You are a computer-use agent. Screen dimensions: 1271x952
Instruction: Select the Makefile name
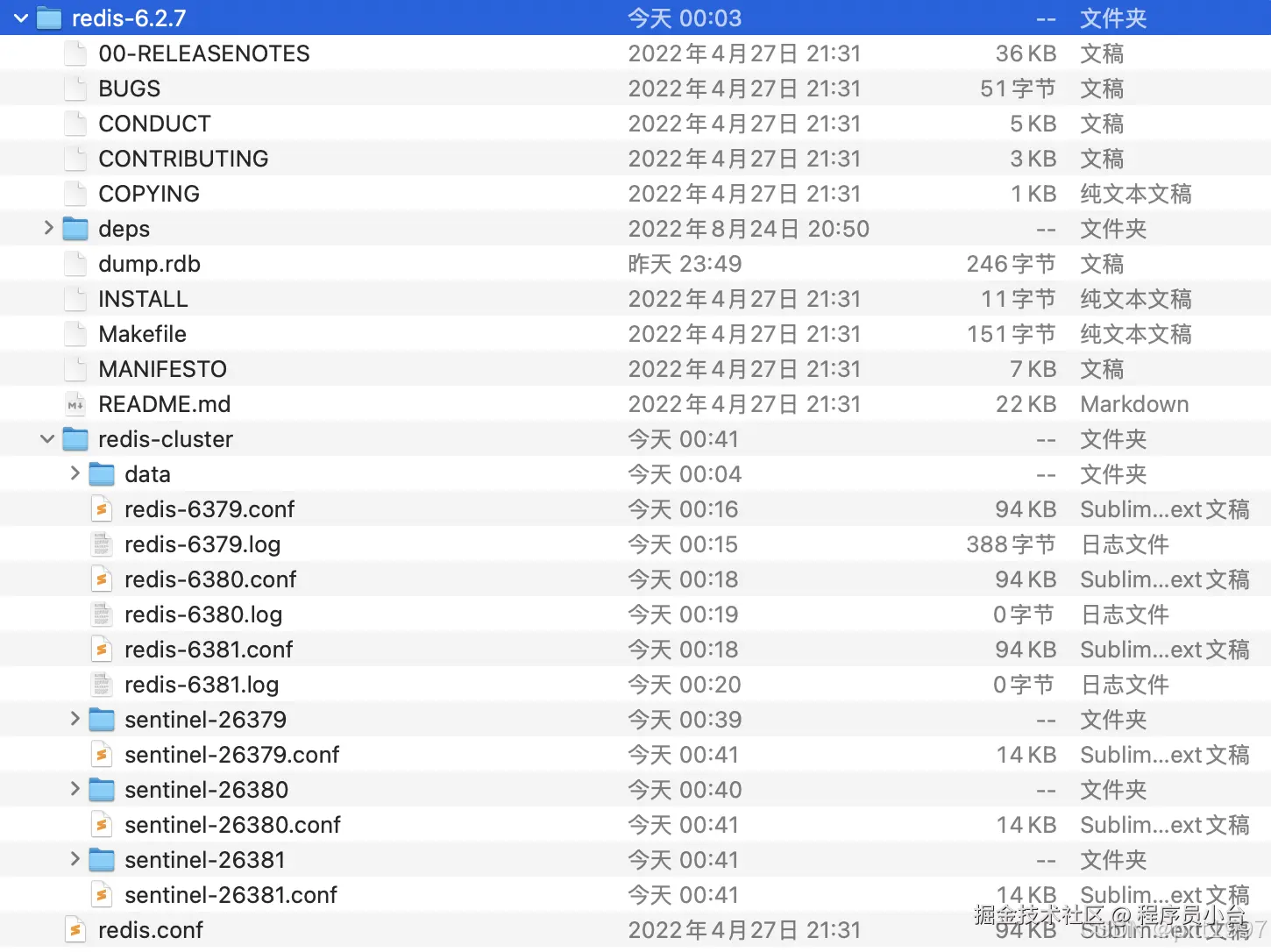[143, 334]
